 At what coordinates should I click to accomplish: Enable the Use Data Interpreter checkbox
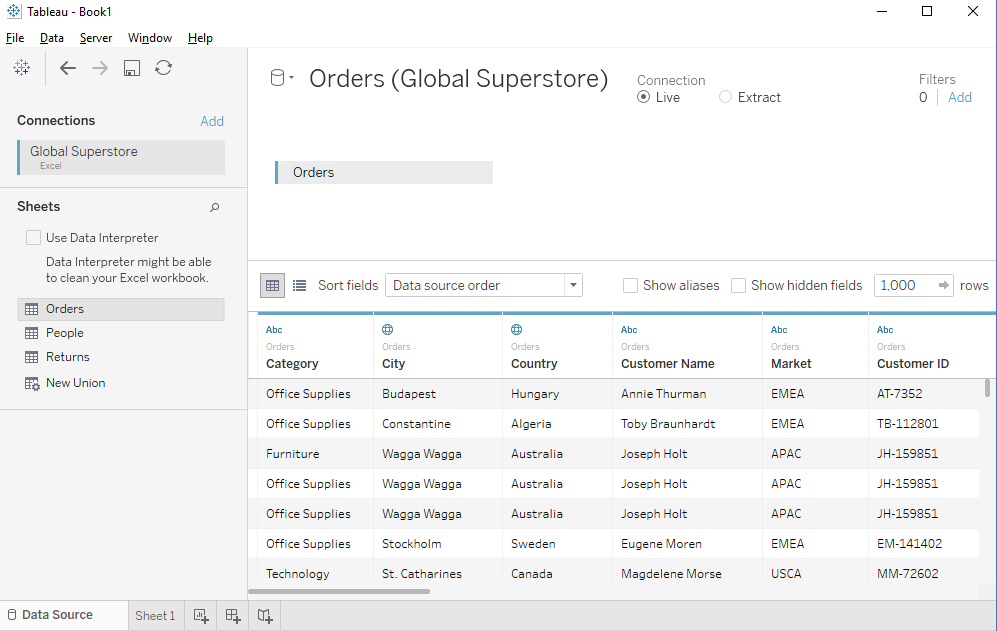click(34, 238)
